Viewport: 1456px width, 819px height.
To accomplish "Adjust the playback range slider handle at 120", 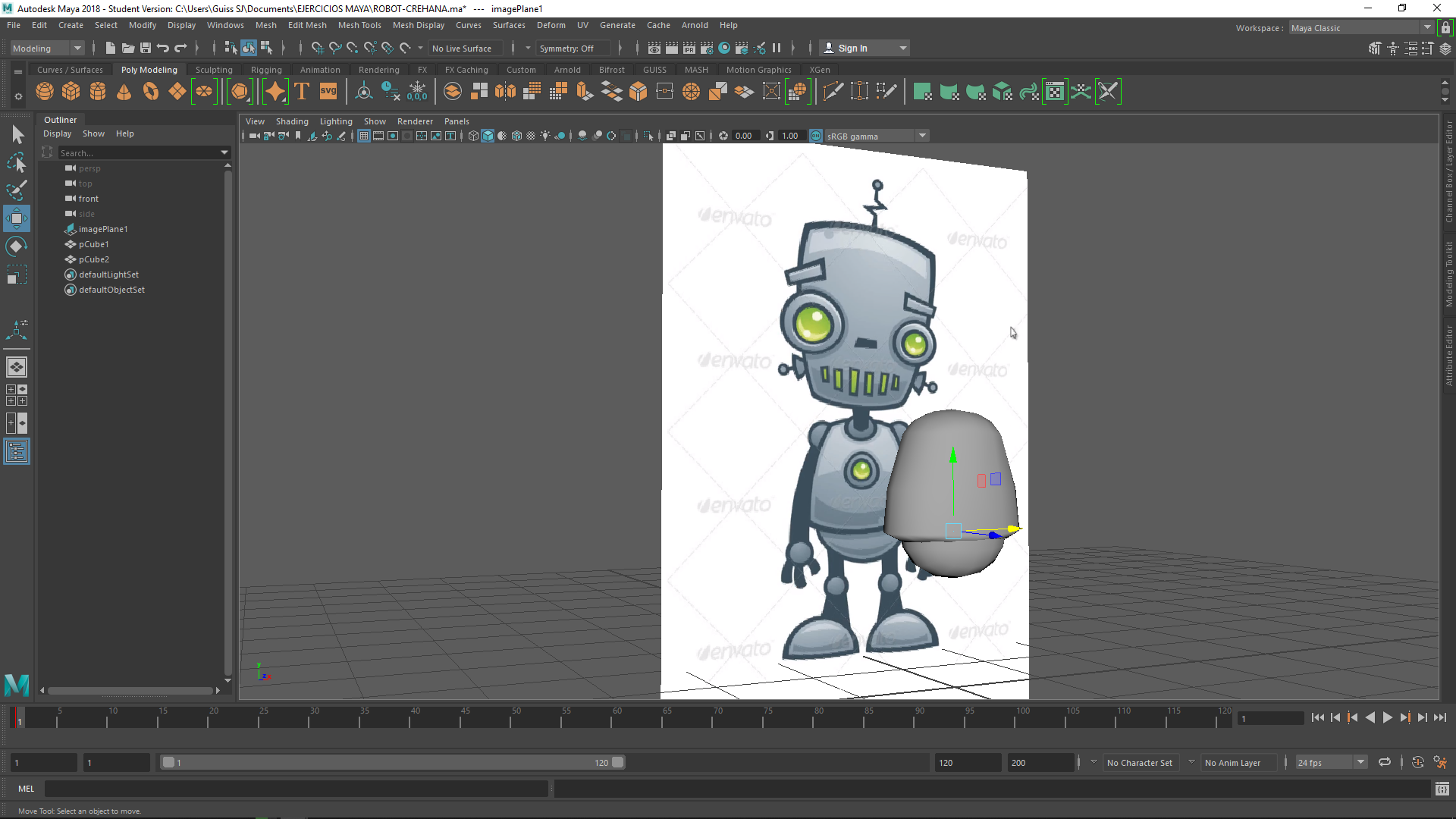I will point(617,762).
